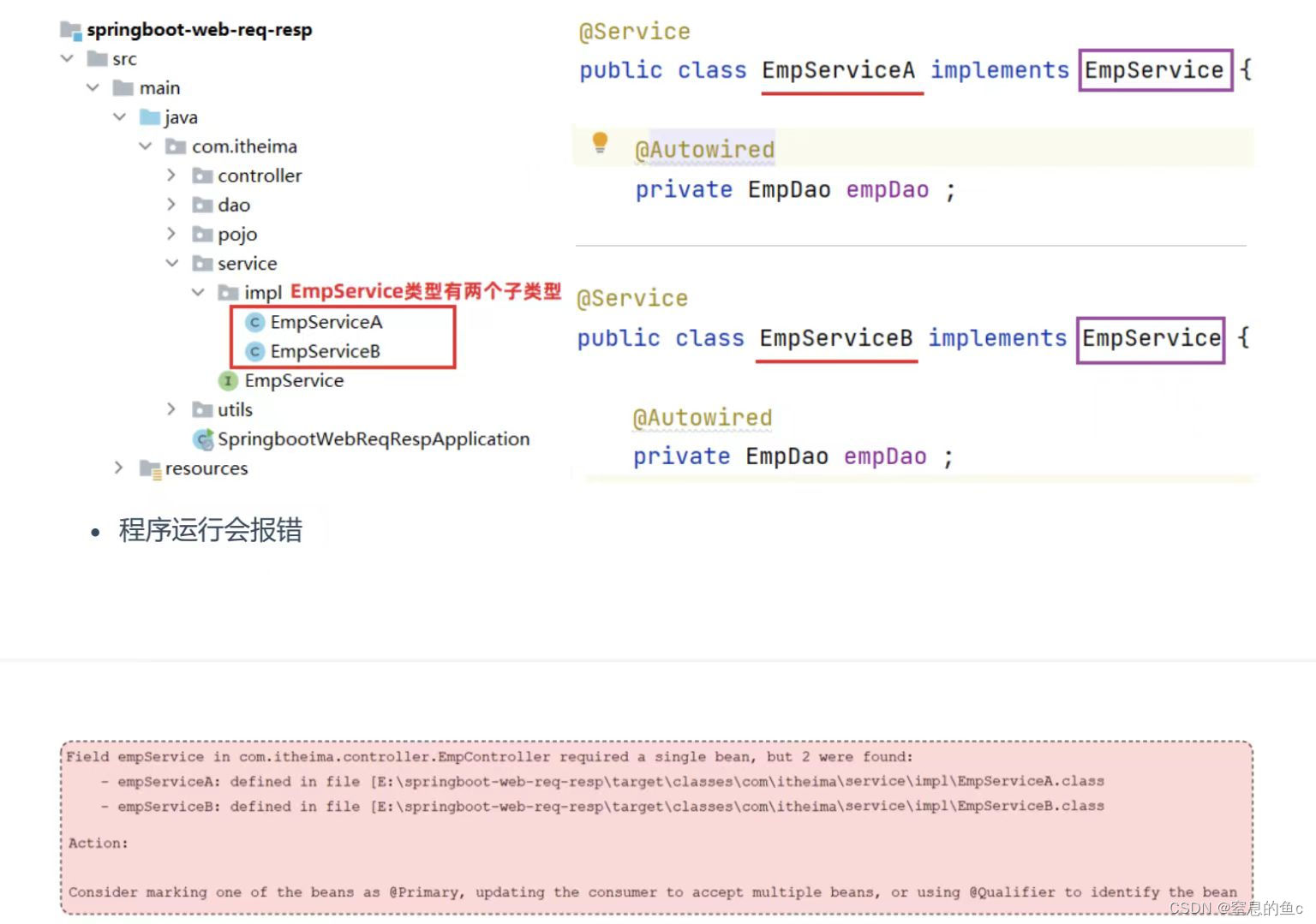Expand the controller package chevron

coord(171,175)
